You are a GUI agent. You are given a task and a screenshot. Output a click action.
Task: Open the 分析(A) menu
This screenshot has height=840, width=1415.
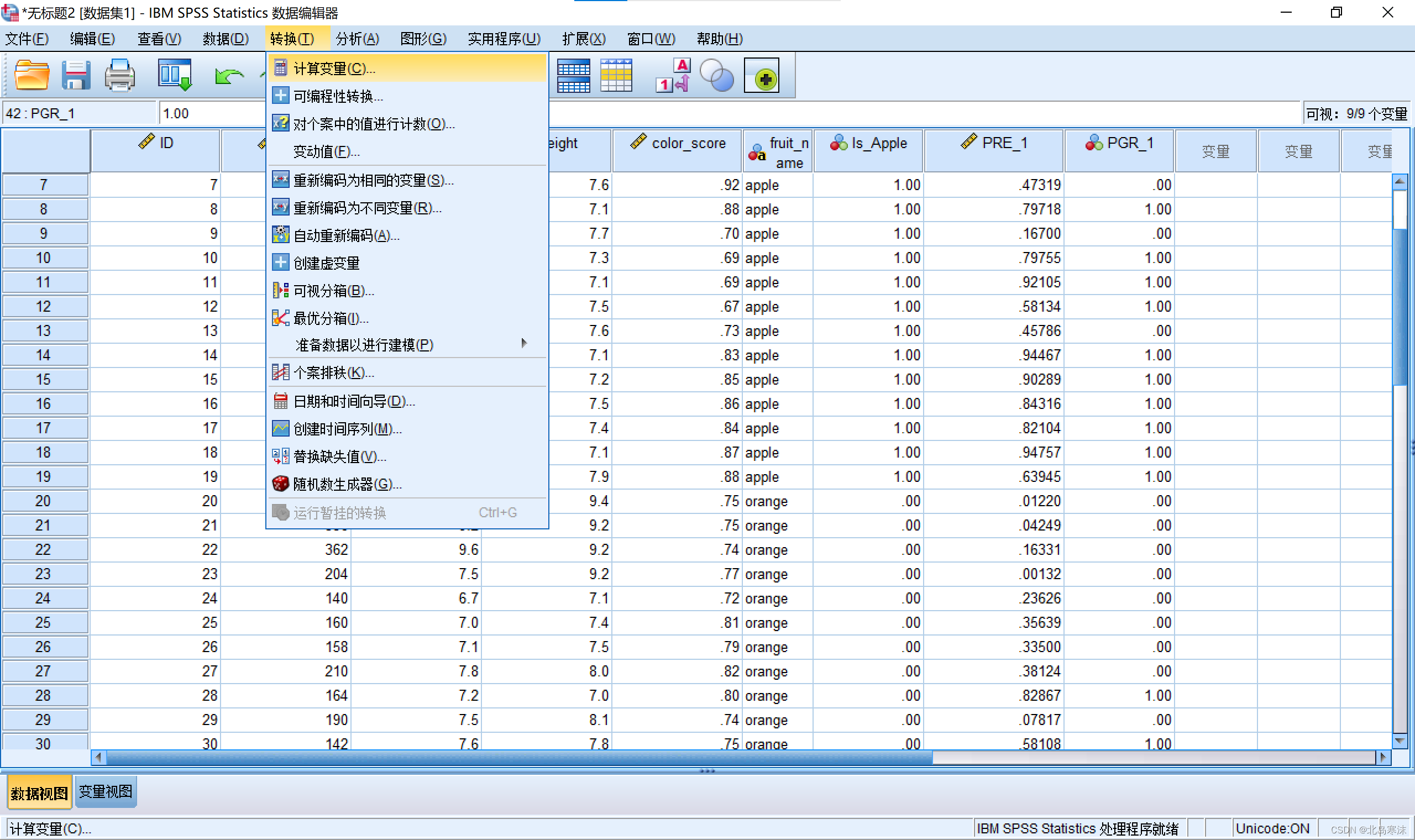[x=357, y=39]
